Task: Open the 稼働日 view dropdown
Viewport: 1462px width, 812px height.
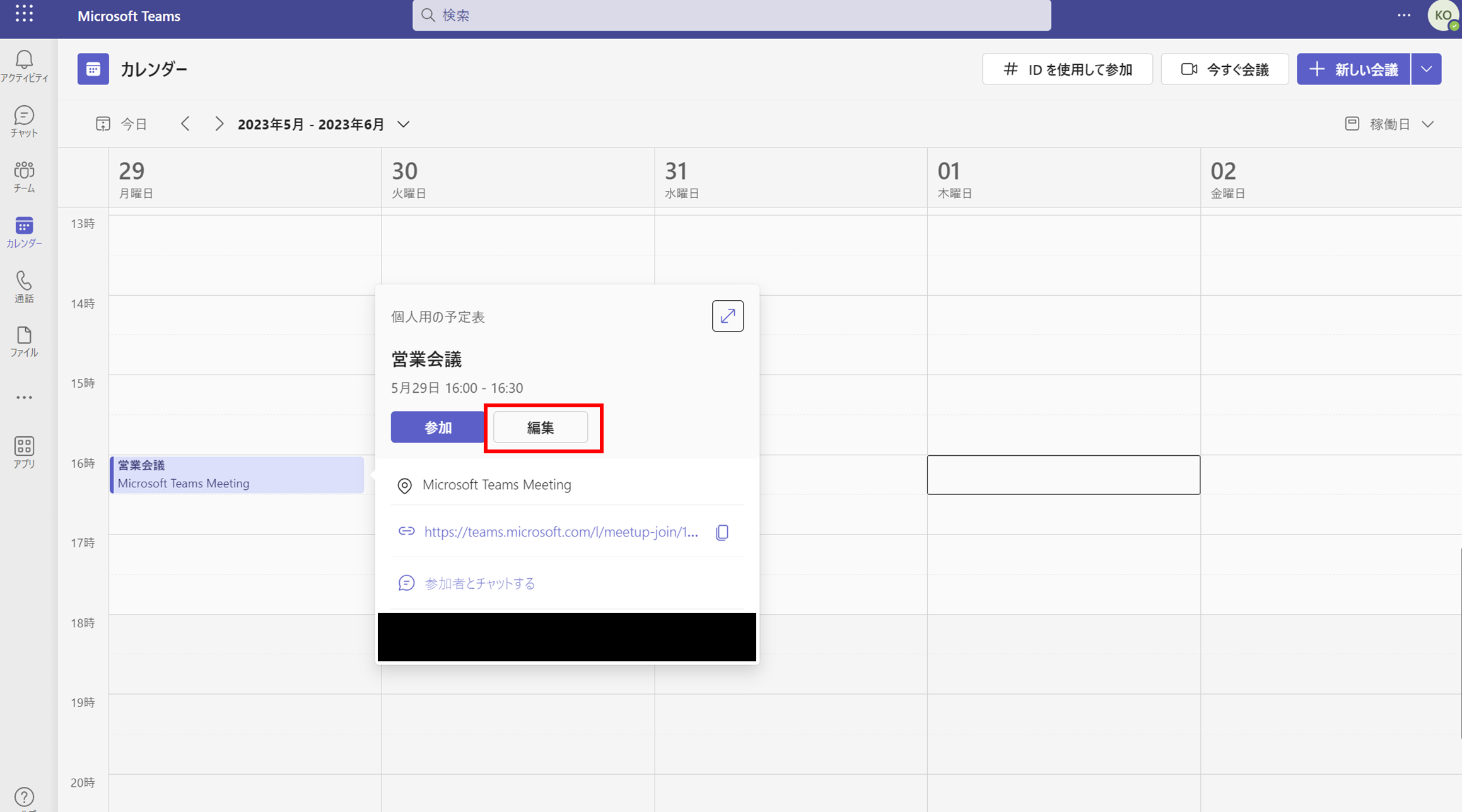Action: click(1389, 124)
